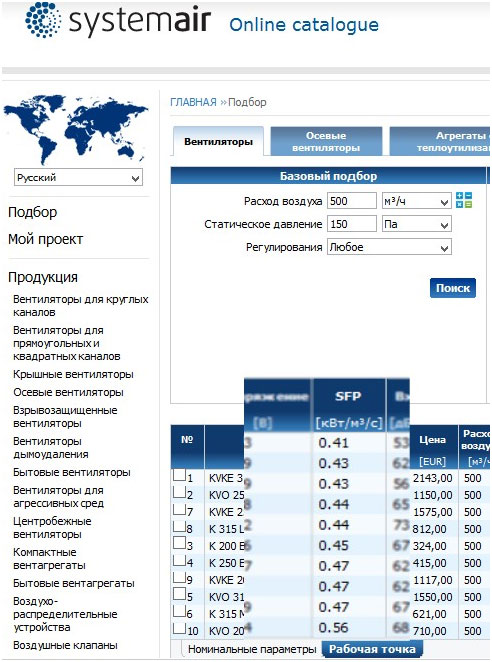Click the world map image
Screen dimensions: 492x662
point(76,129)
